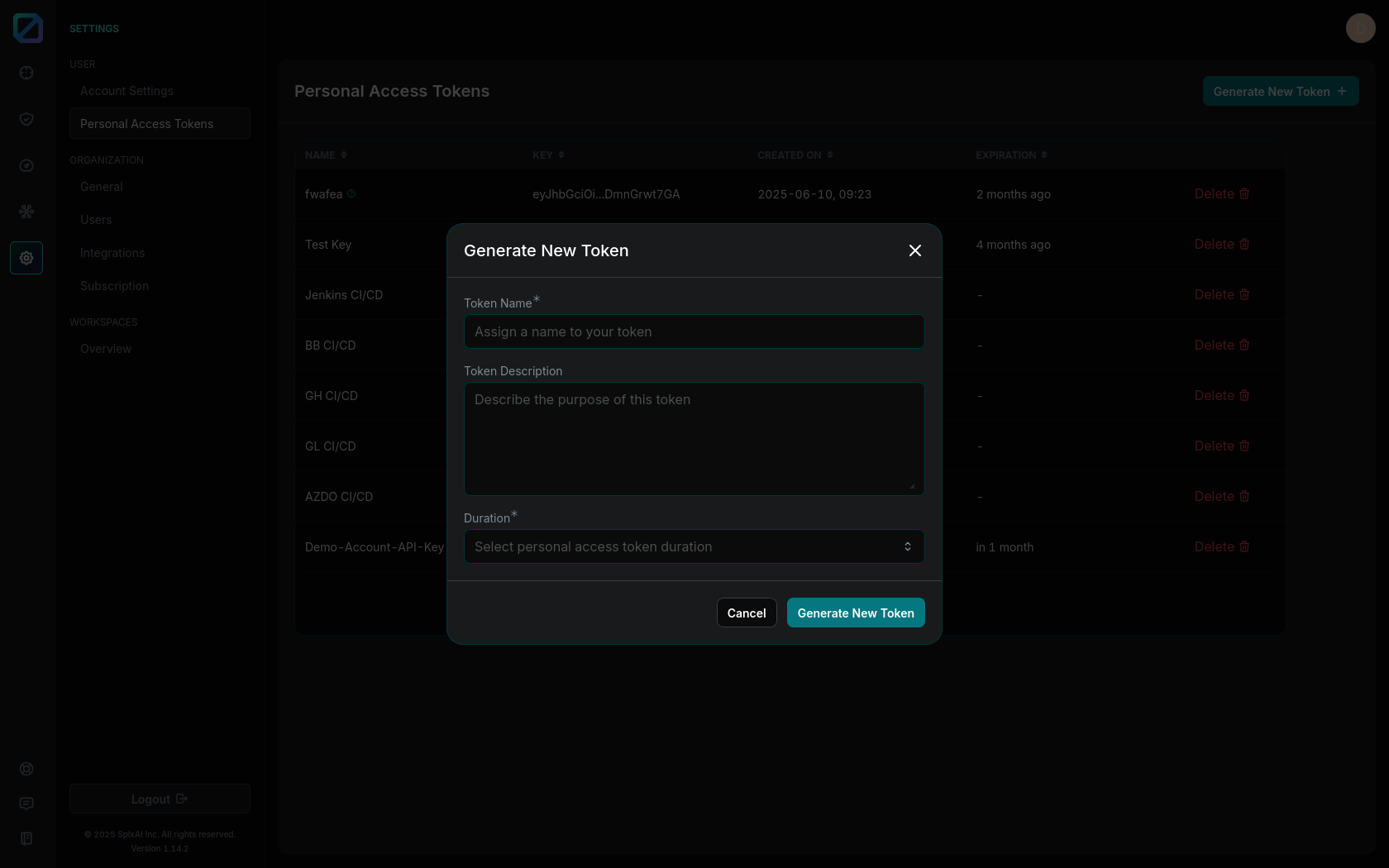The image size is (1389, 868).
Task: Click the user avatar in top right
Action: point(1360,28)
